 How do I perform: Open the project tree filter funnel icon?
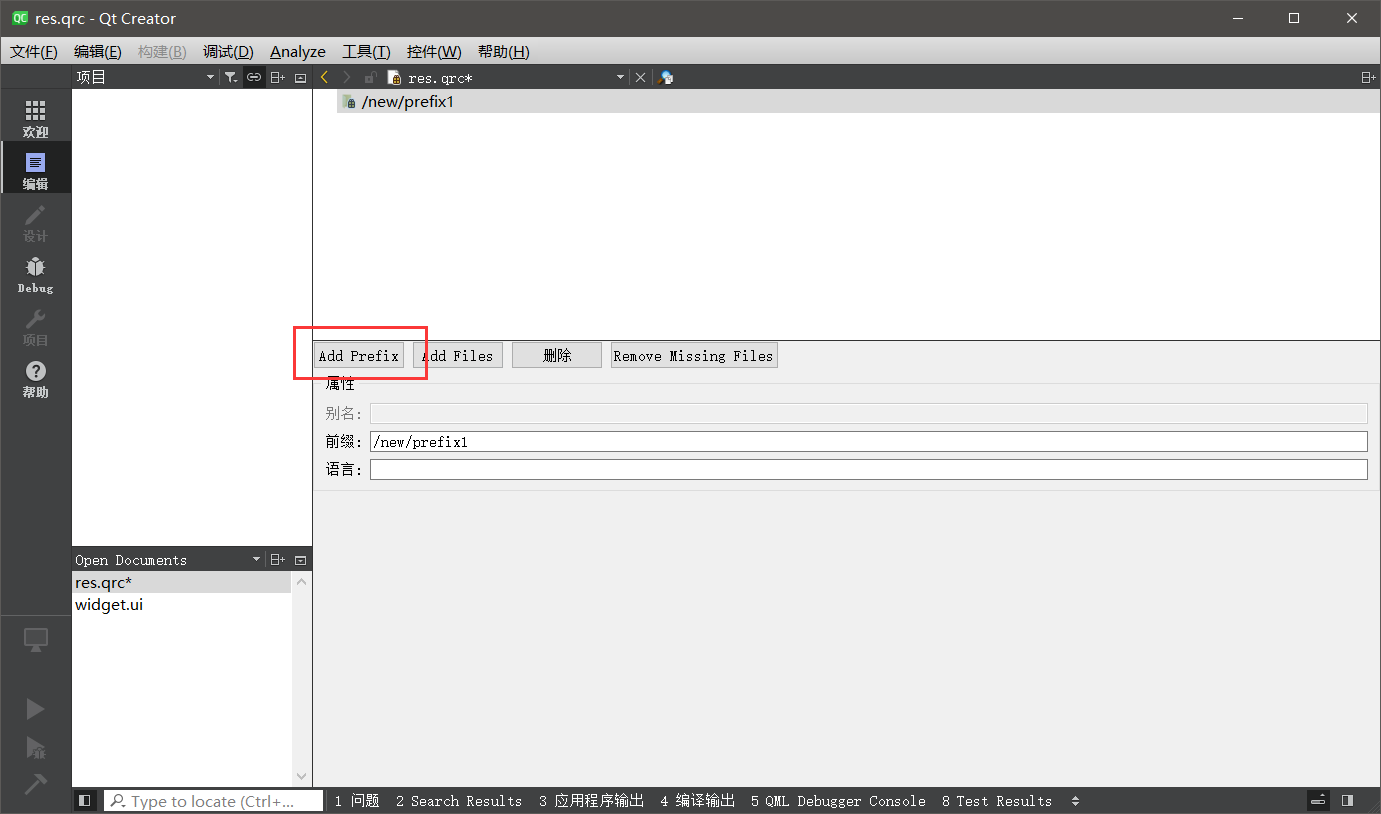[231, 77]
